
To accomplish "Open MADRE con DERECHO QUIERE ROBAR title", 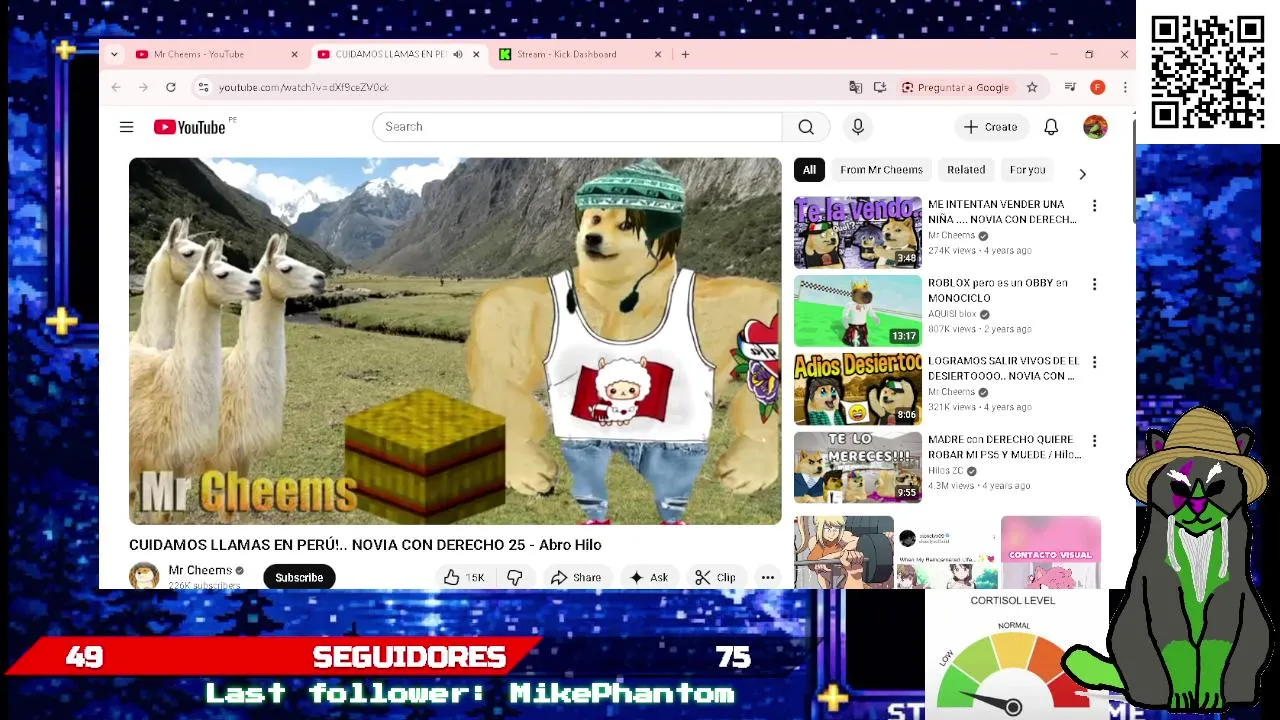I will [1004, 446].
